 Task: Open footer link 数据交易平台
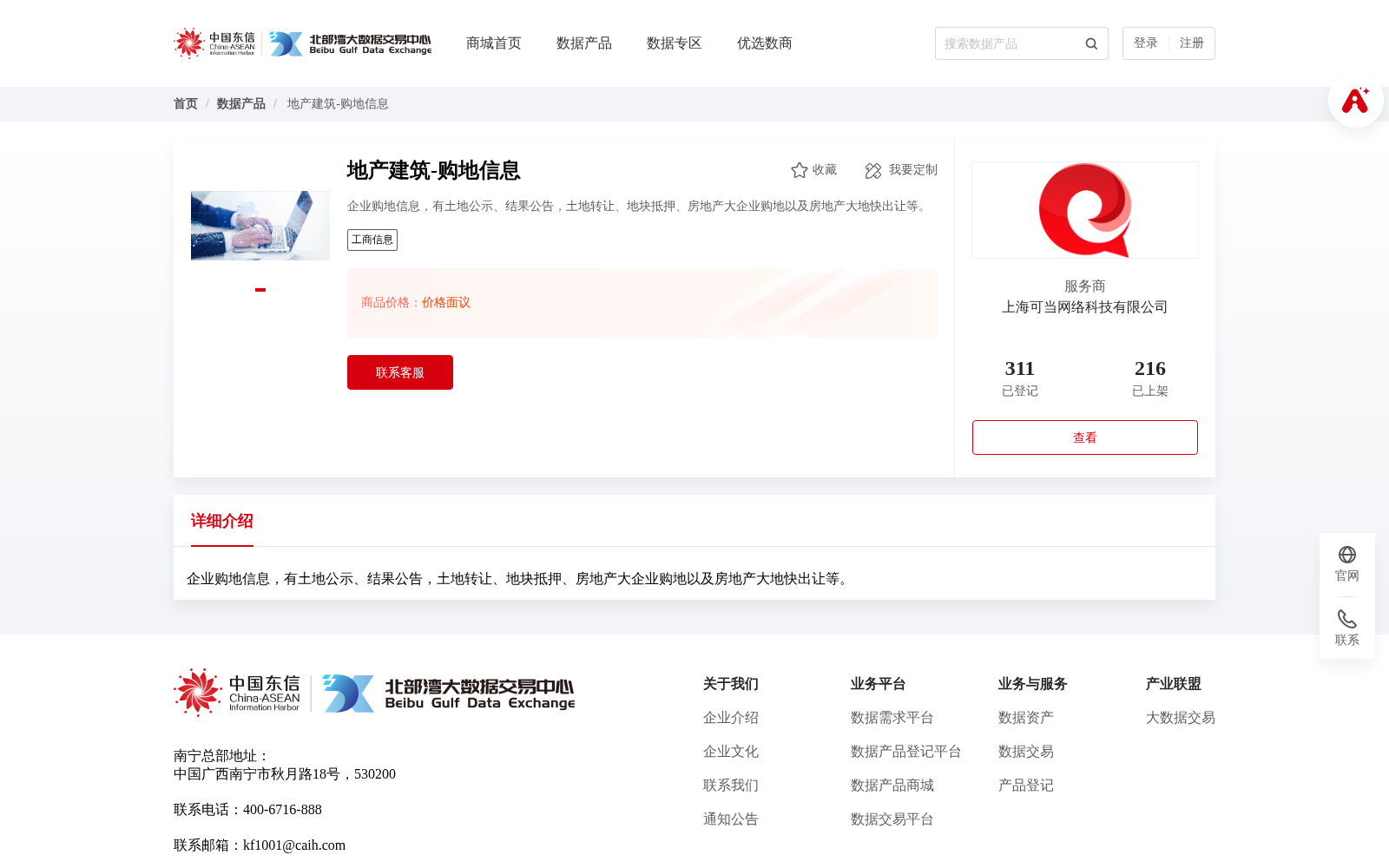(892, 819)
